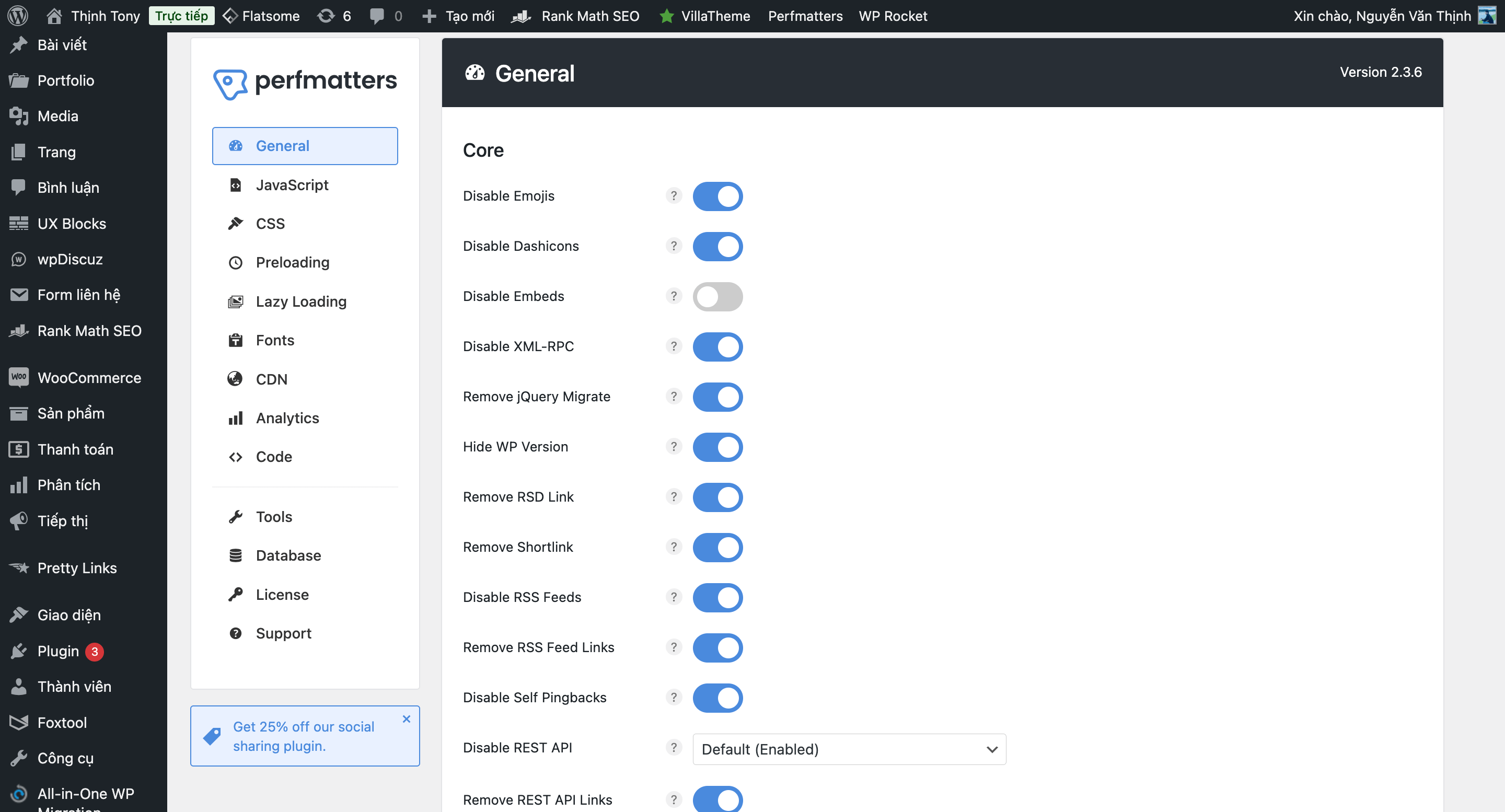This screenshot has height=812, width=1505.
Task: Switch to the General tab in Perfmatters
Action: 283,145
